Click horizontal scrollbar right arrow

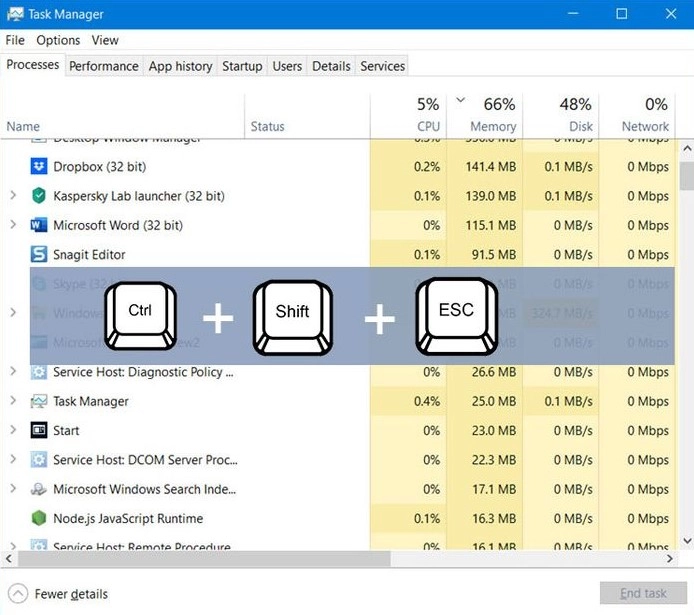670,559
